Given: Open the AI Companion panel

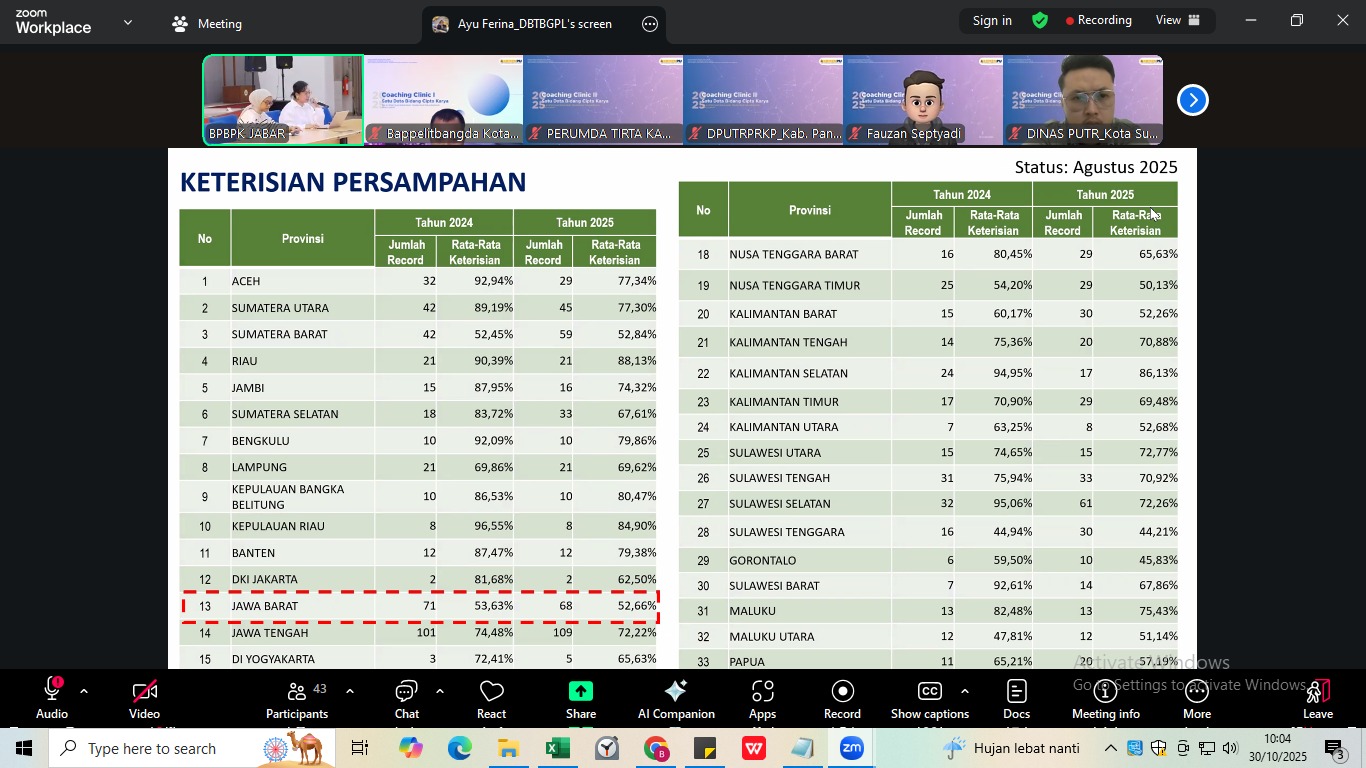Looking at the screenshot, I should coord(676,699).
